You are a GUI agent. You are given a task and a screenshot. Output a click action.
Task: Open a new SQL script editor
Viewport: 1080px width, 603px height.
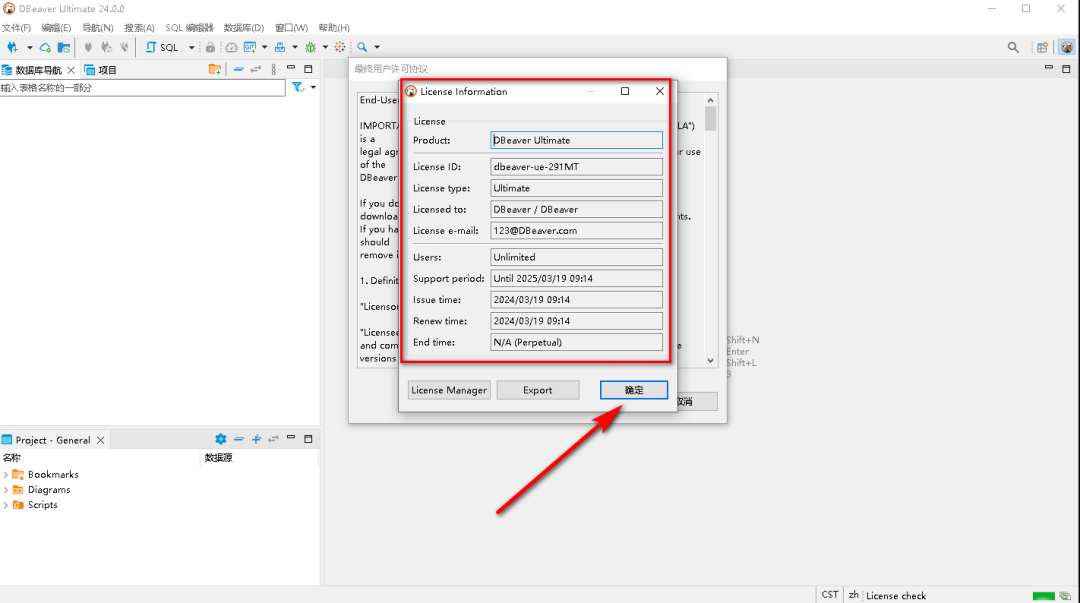[x=162, y=48]
